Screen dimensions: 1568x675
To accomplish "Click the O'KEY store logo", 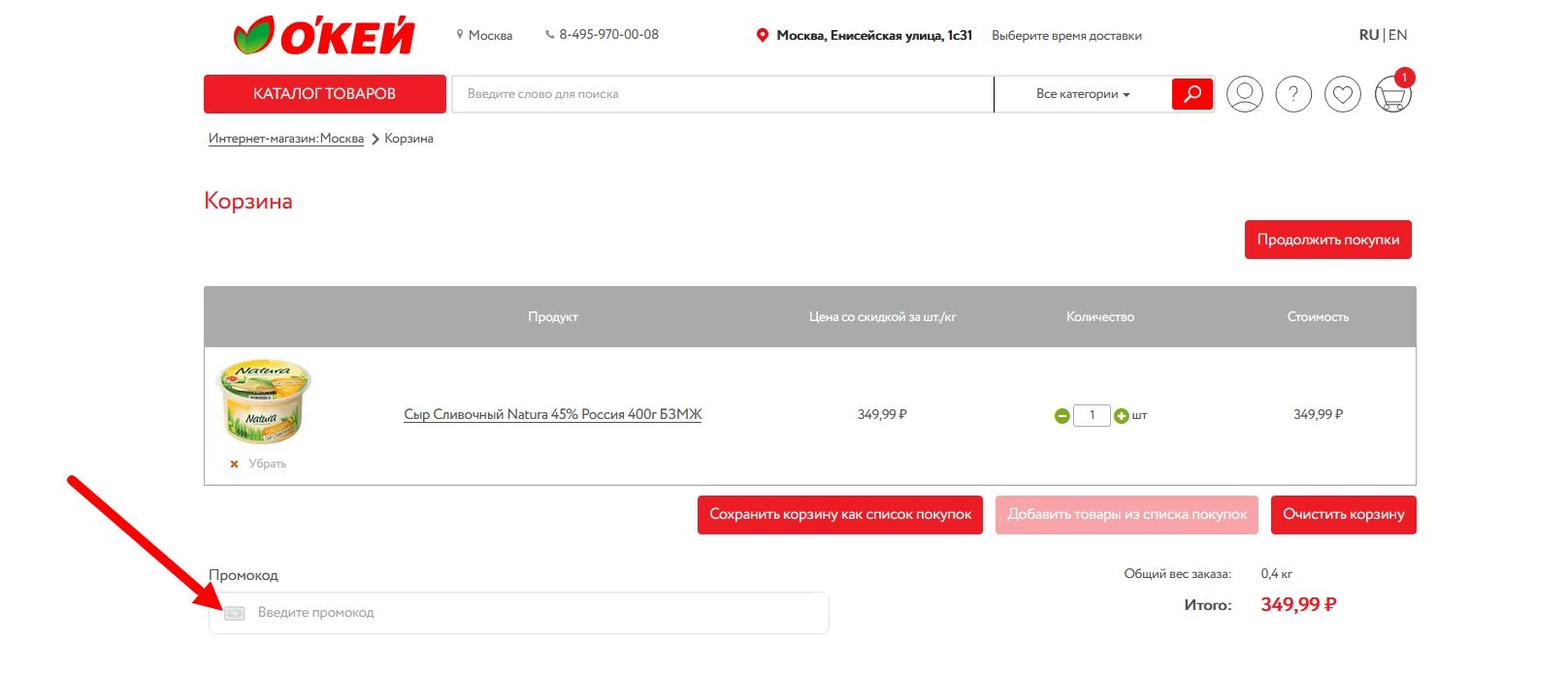I will pyautogui.click(x=324, y=36).
